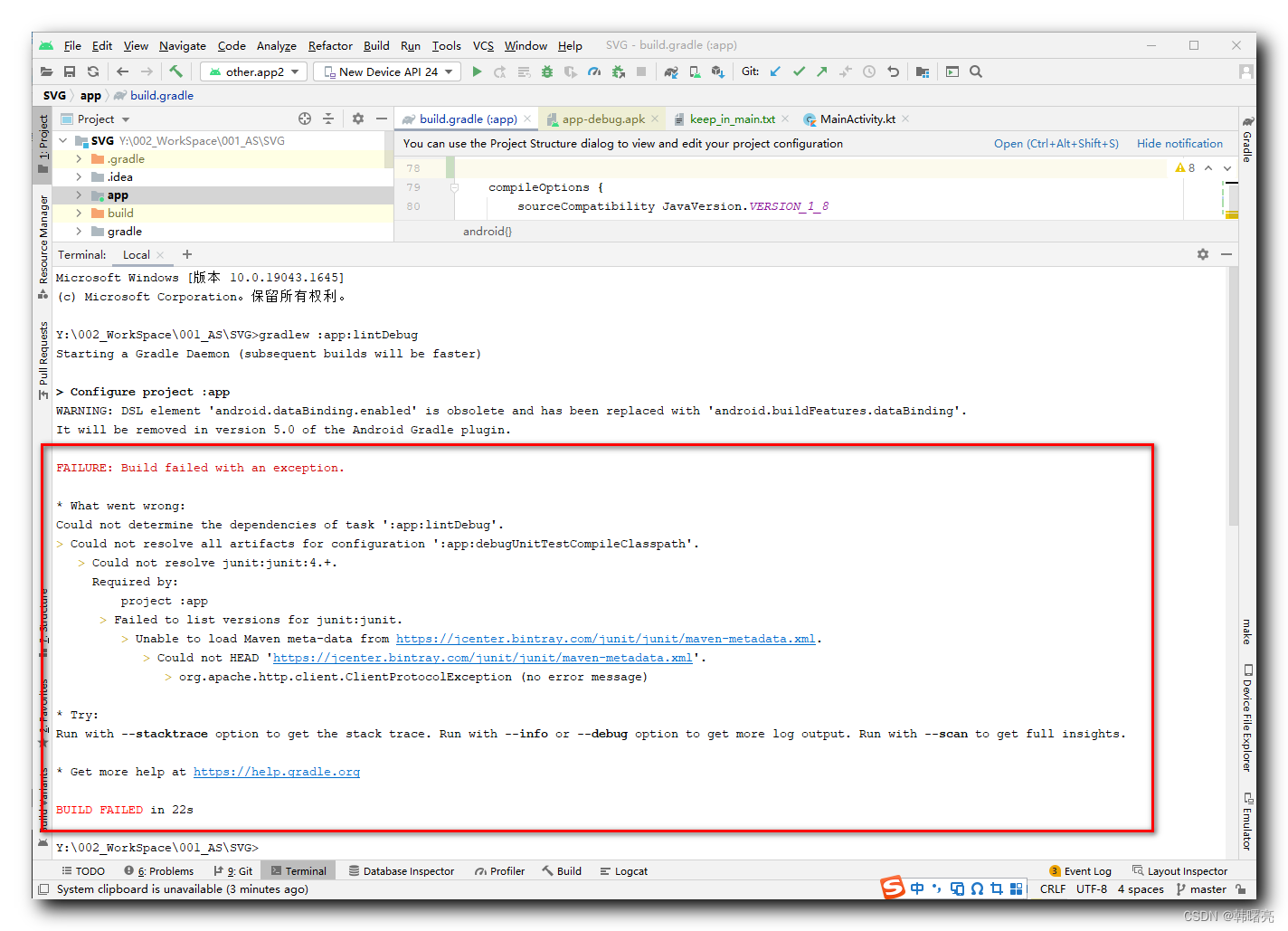Click the Select Opened File target icon
This screenshot has height=931, width=1288.
pyautogui.click(x=305, y=119)
